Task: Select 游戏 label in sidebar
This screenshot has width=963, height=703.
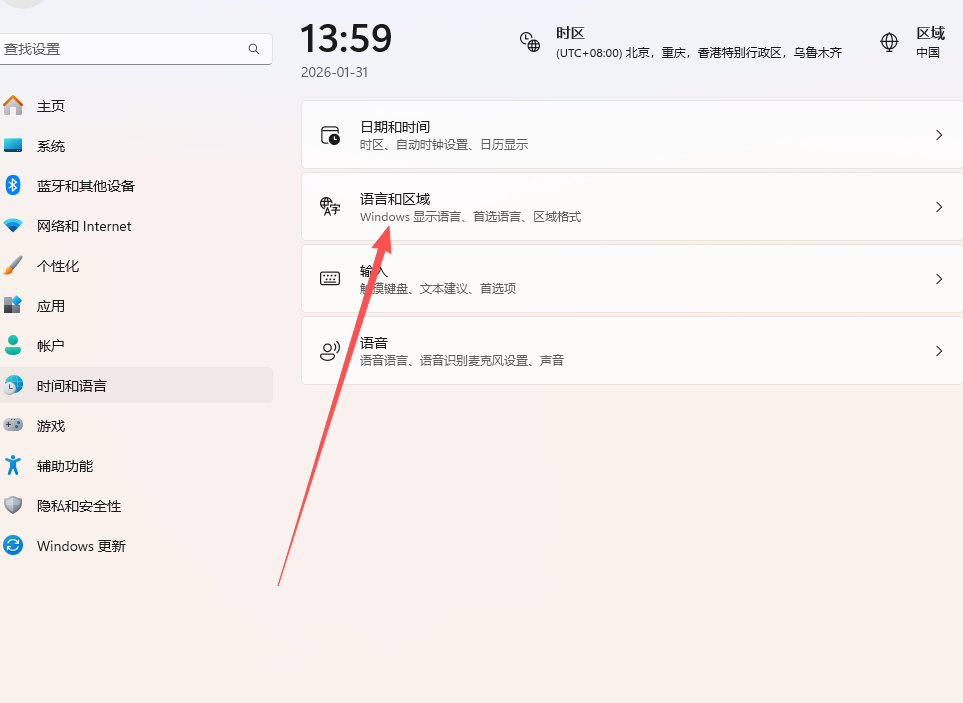Action: pos(51,426)
